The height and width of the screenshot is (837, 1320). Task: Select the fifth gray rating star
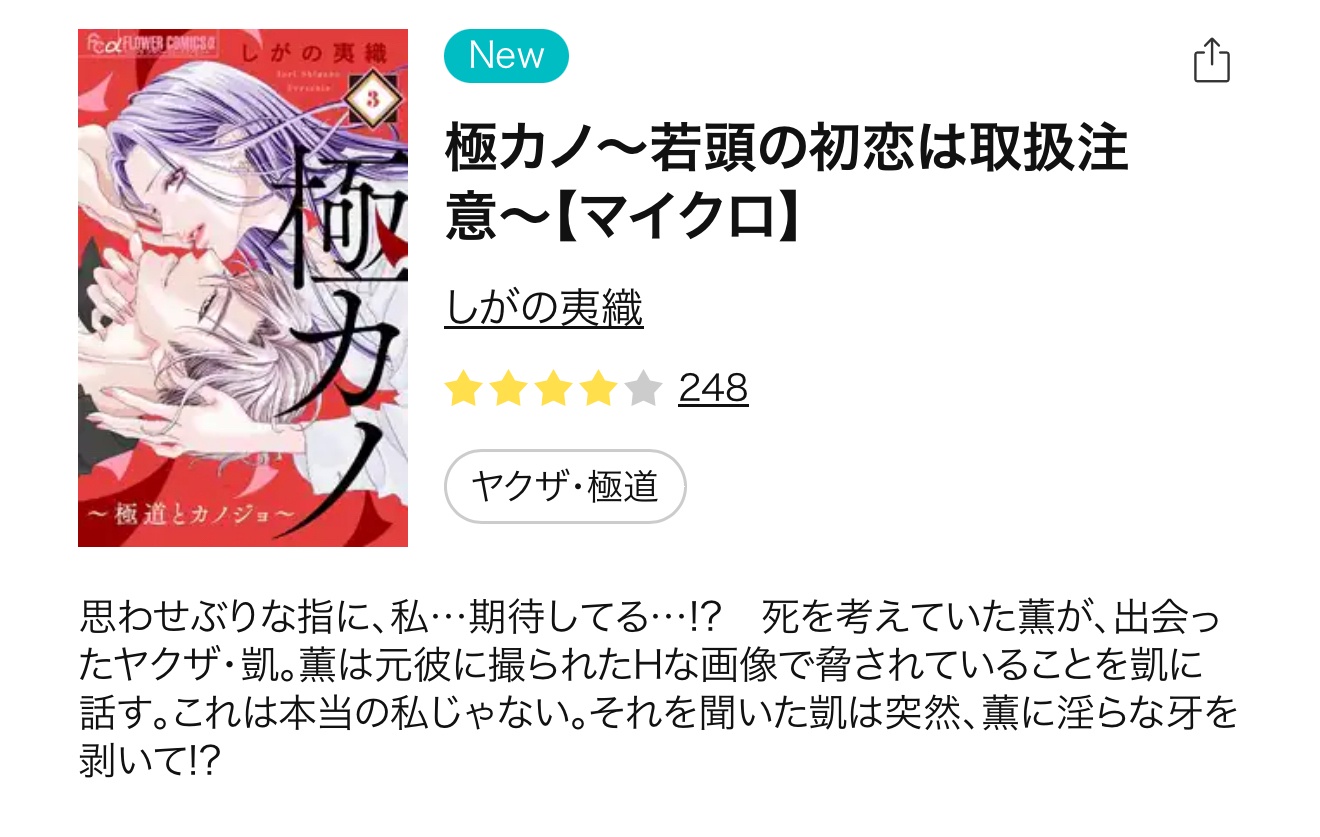click(x=643, y=388)
